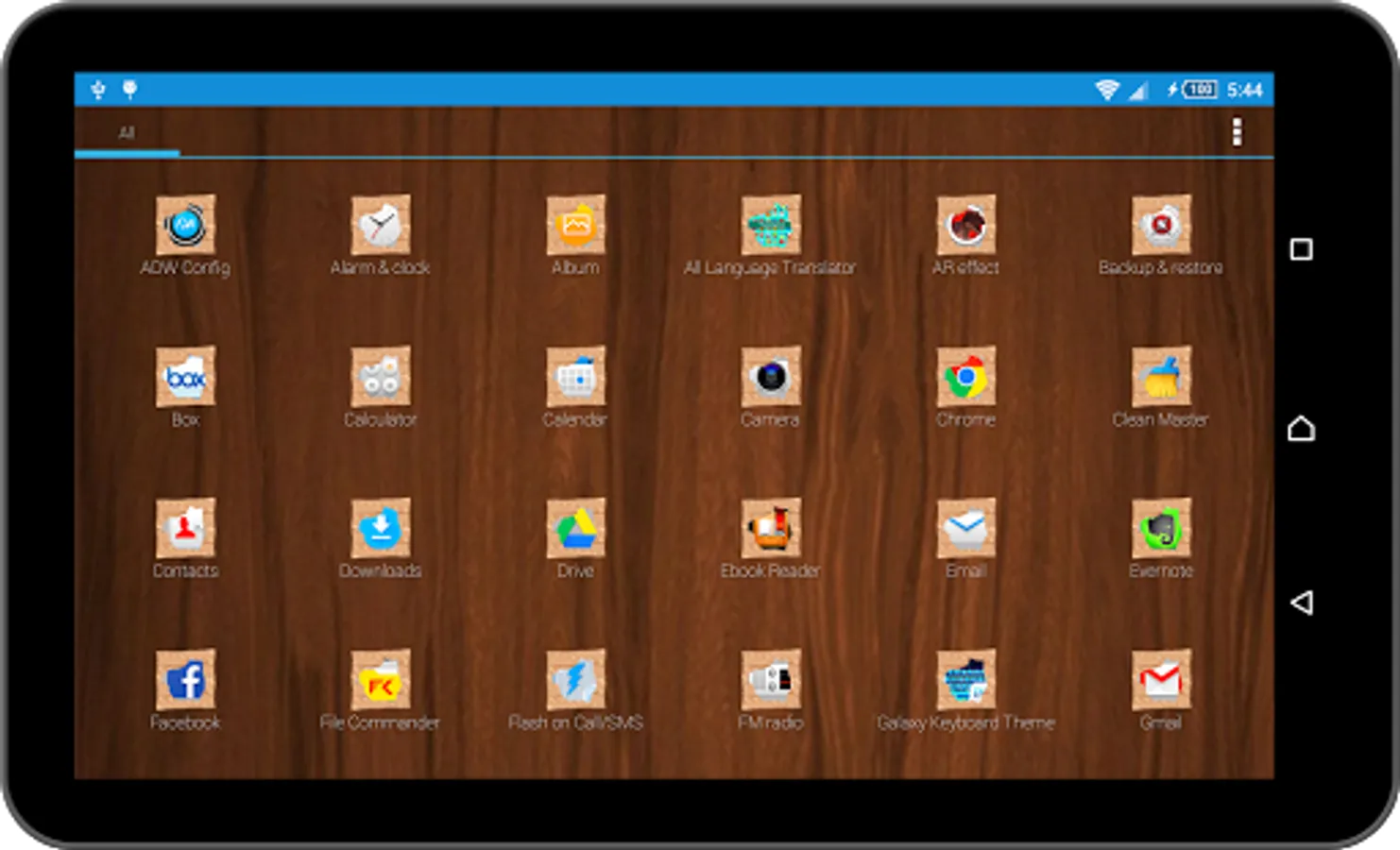Viewport: 1400px width, 850px height.
Task: Open the Chrome browser icon
Action: click(x=965, y=377)
